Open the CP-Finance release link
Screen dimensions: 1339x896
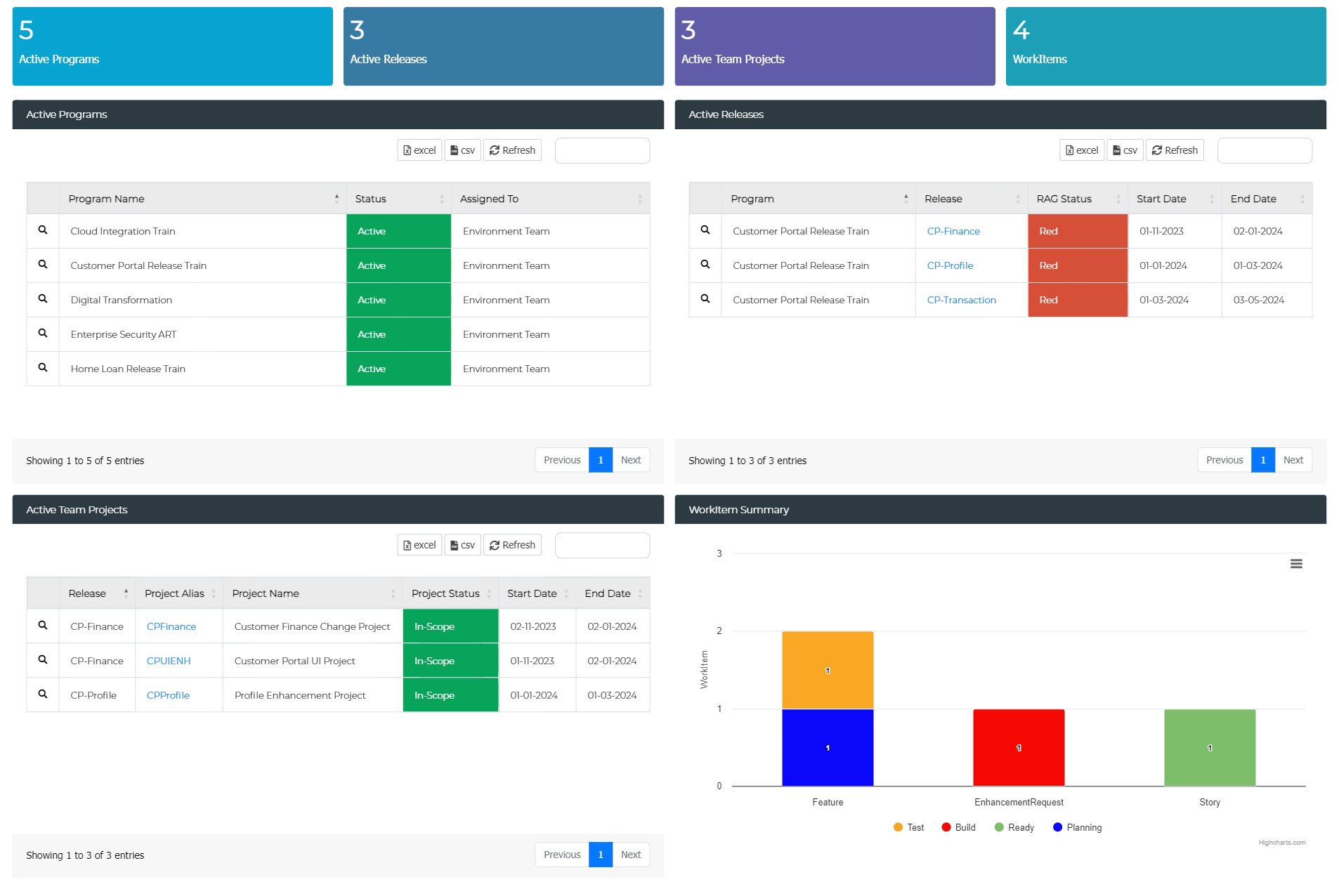(953, 231)
